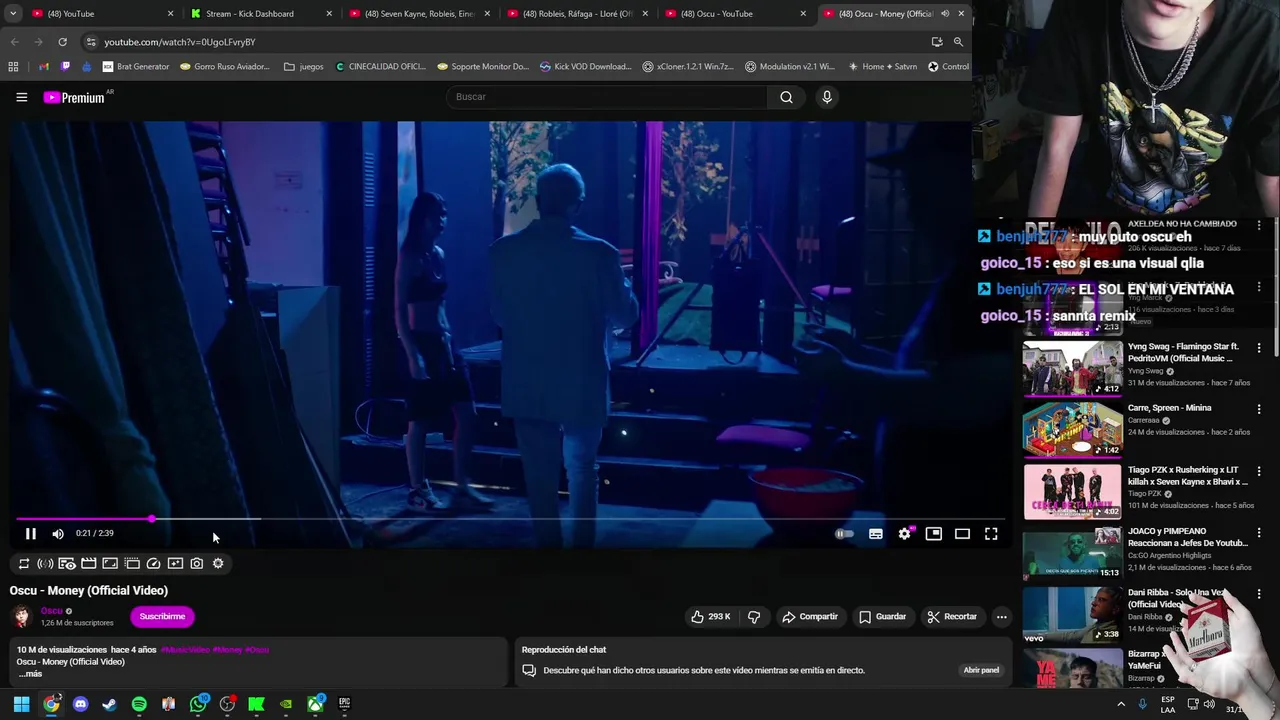The image size is (1280, 720).
Task: Open the extension settings gear below the video
Action: point(218,564)
